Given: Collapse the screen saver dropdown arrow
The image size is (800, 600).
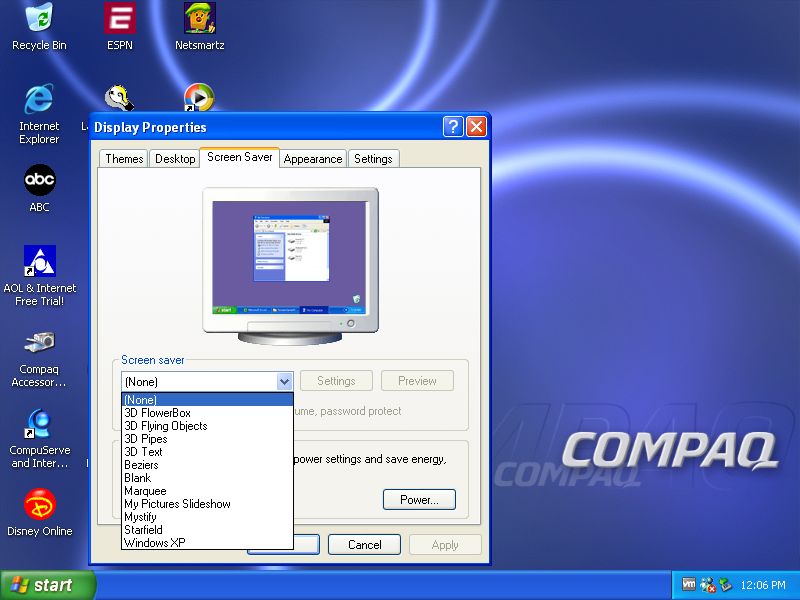Looking at the screenshot, I should (x=284, y=381).
